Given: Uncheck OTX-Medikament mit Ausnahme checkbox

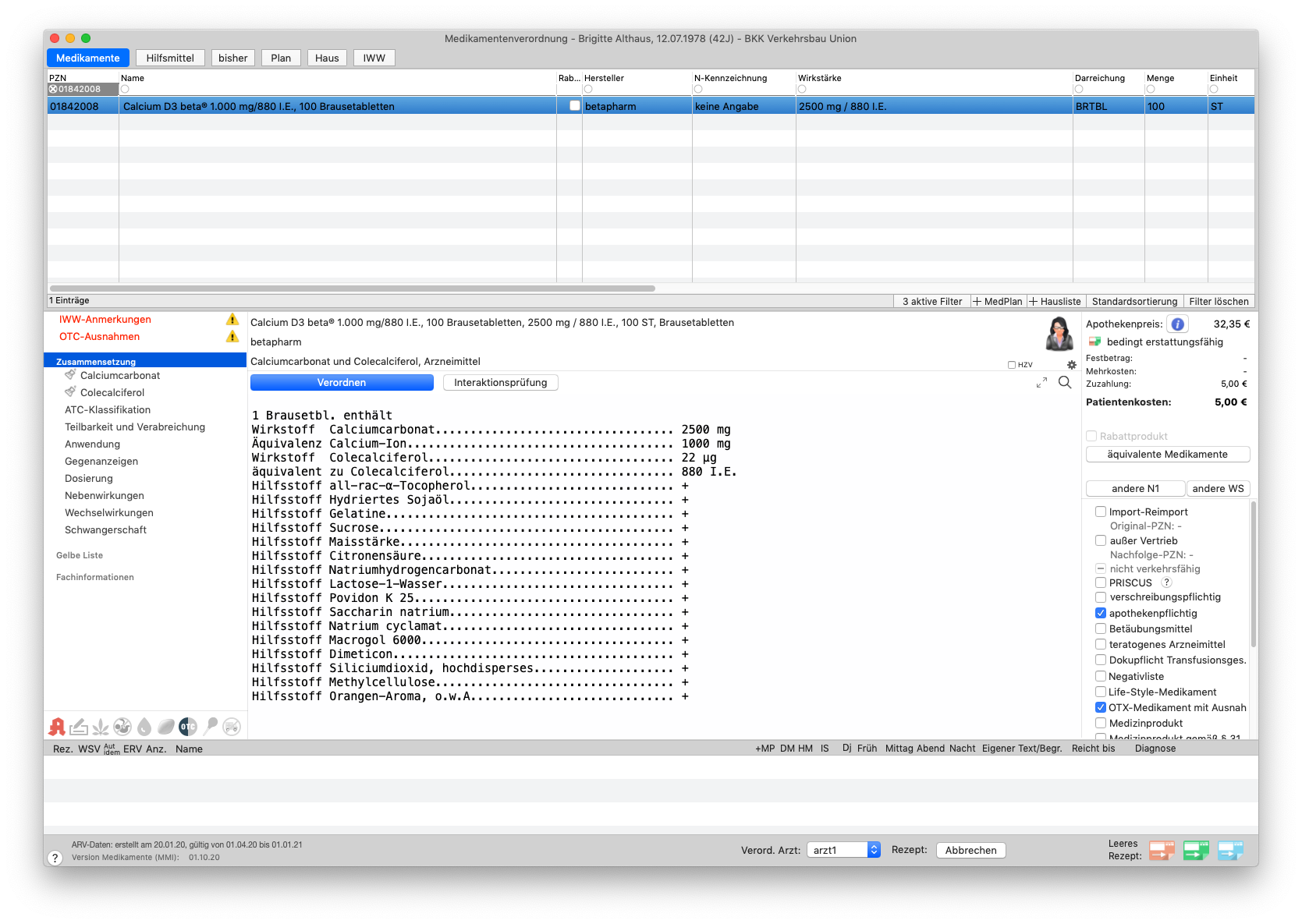Looking at the screenshot, I should pos(1101,707).
